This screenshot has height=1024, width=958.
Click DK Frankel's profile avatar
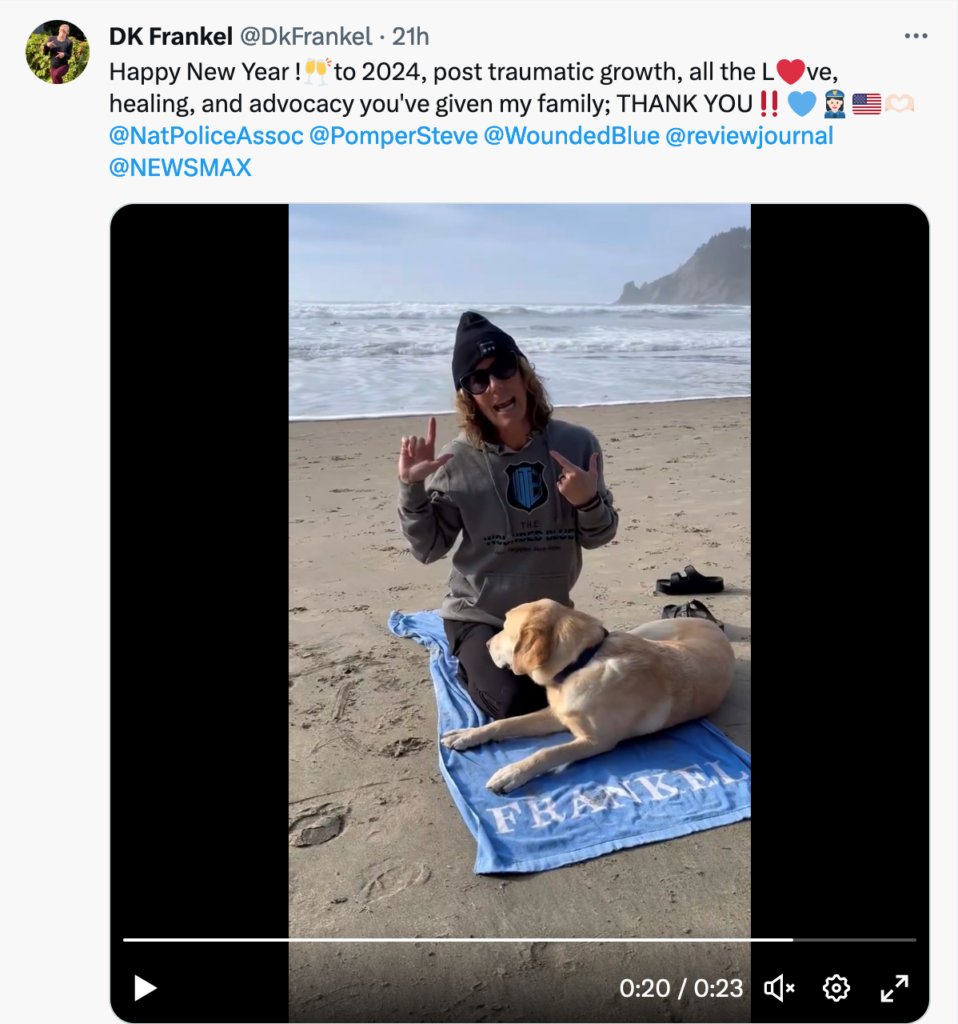click(57, 51)
